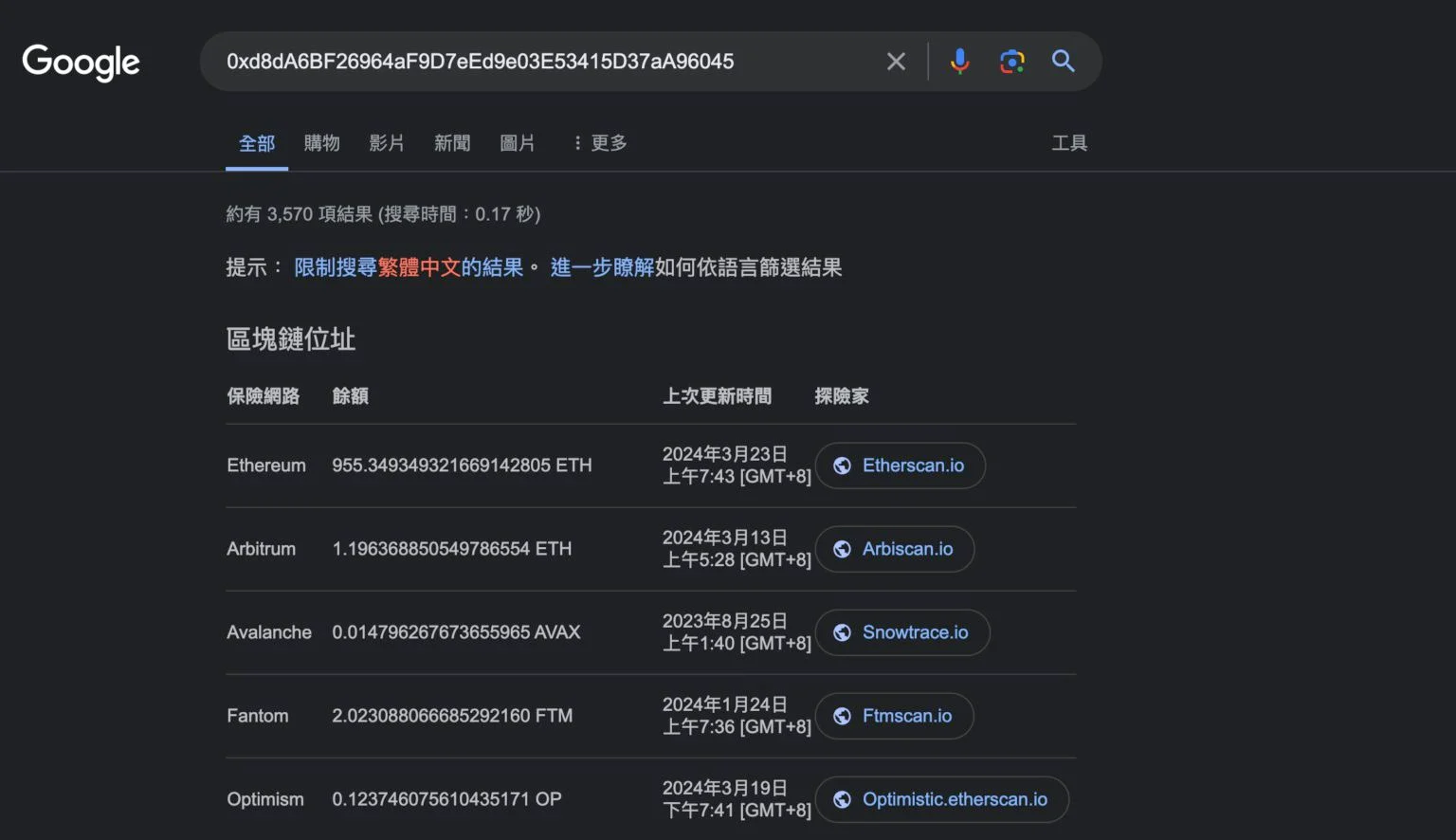1456x840 pixels.
Task: Click globe icon in Etherscan.io button
Action: 842,466
